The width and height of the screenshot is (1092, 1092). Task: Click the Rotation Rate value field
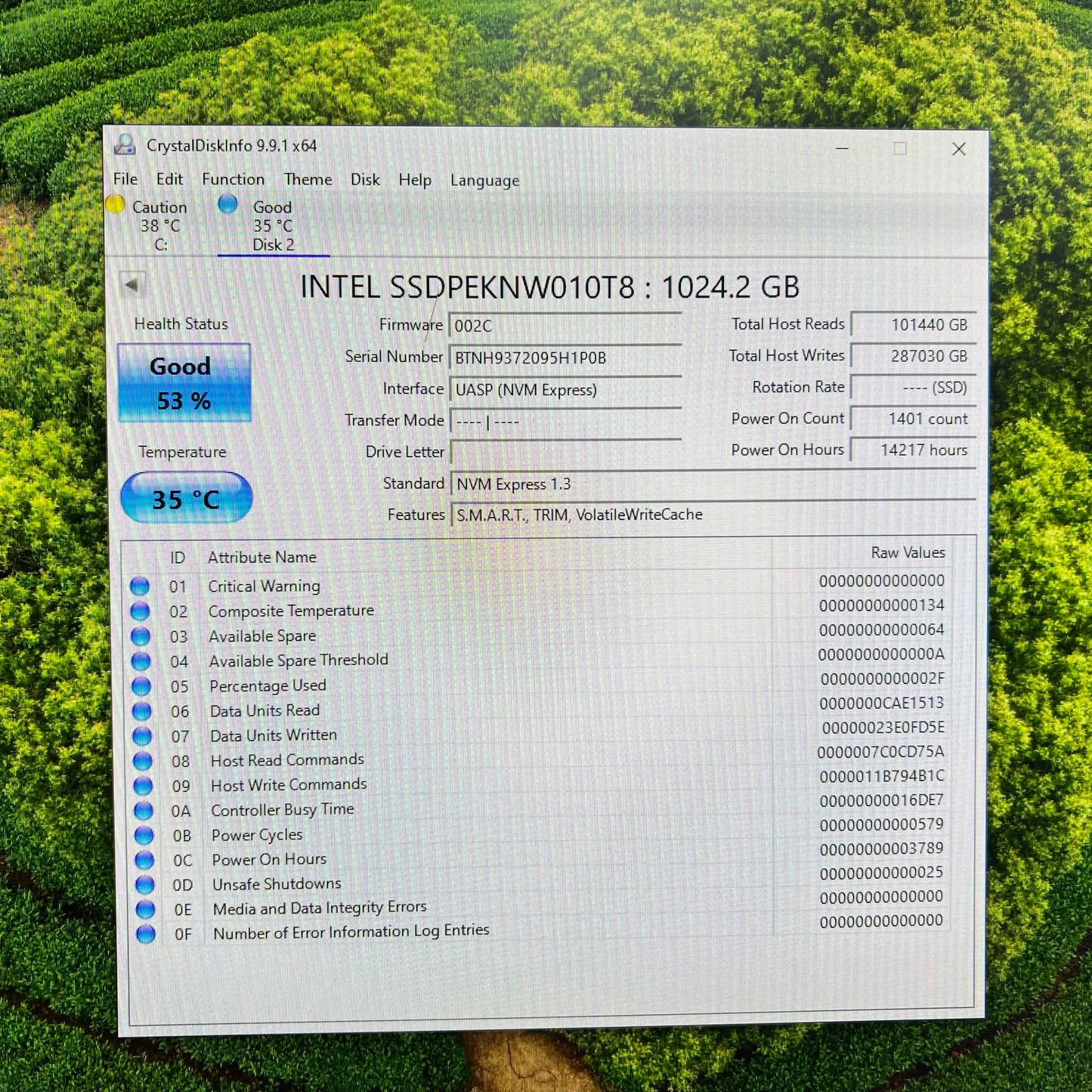pos(913,388)
